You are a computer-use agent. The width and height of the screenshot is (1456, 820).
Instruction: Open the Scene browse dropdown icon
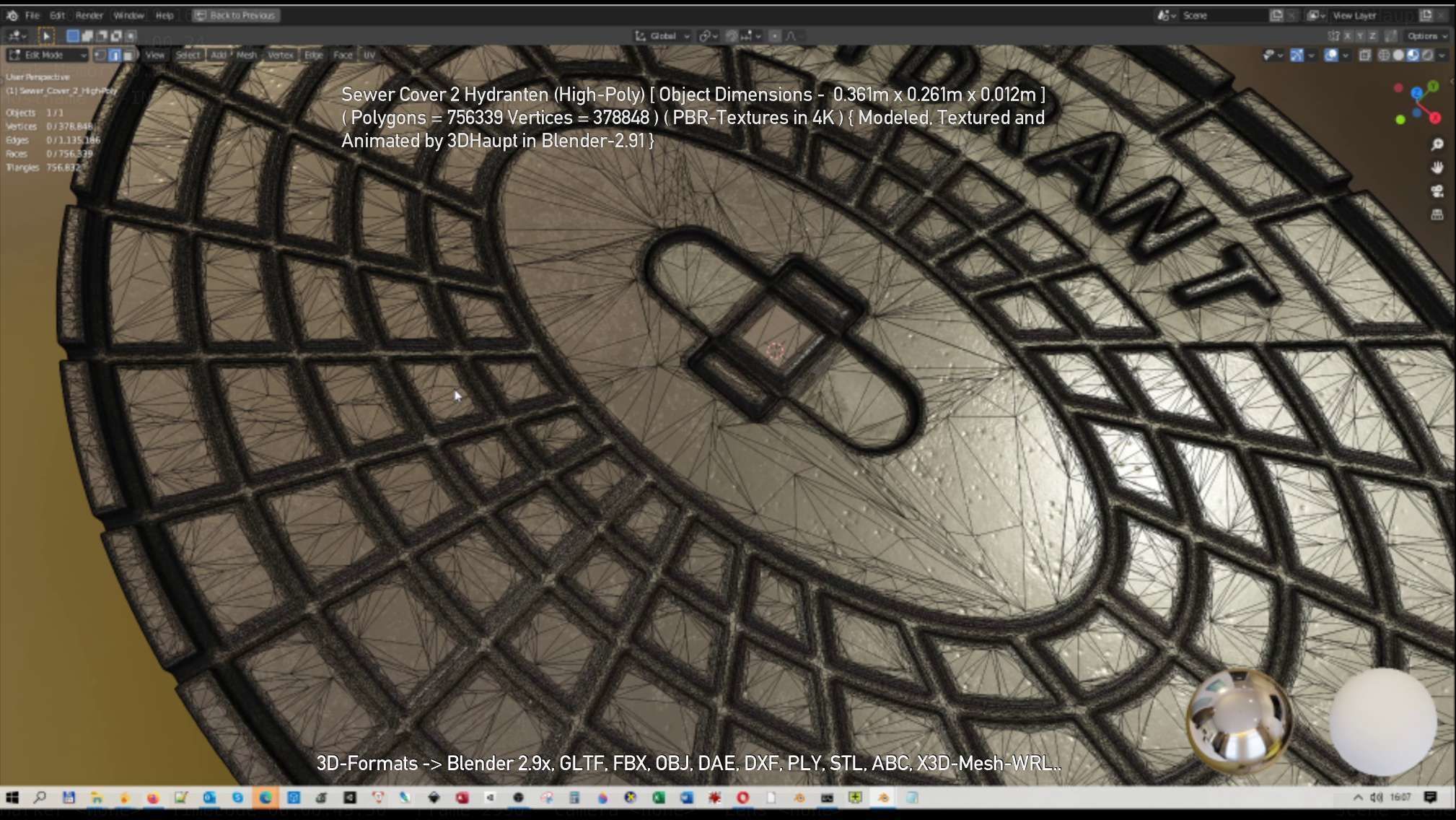pos(1167,15)
